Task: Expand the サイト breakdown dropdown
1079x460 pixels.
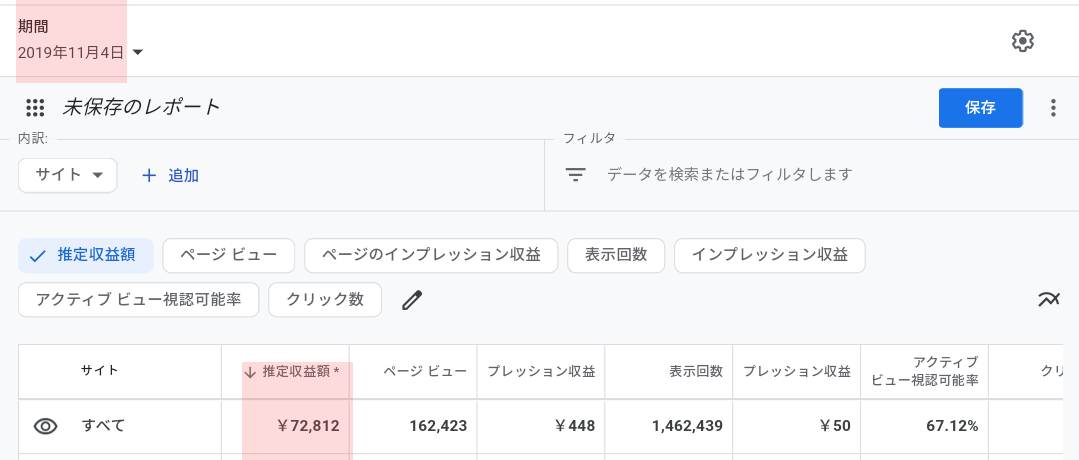Action: 67,175
